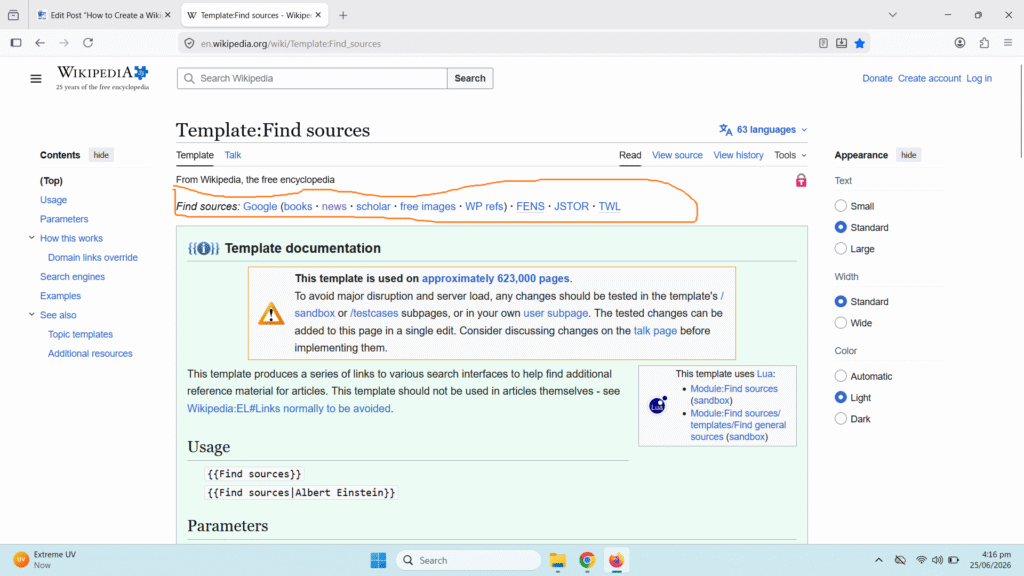This screenshot has height=576, width=1024.
Task: Open the JSTOR source link
Action: click(x=571, y=206)
